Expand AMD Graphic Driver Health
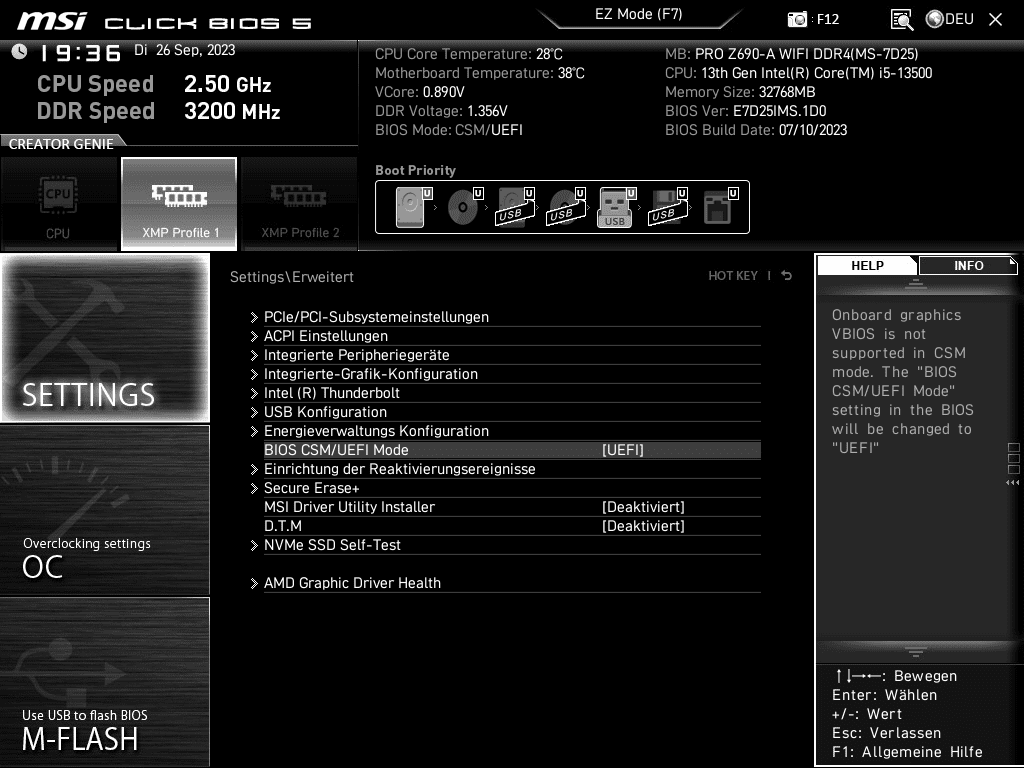Viewport: 1024px width, 768px height. tap(505, 583)
